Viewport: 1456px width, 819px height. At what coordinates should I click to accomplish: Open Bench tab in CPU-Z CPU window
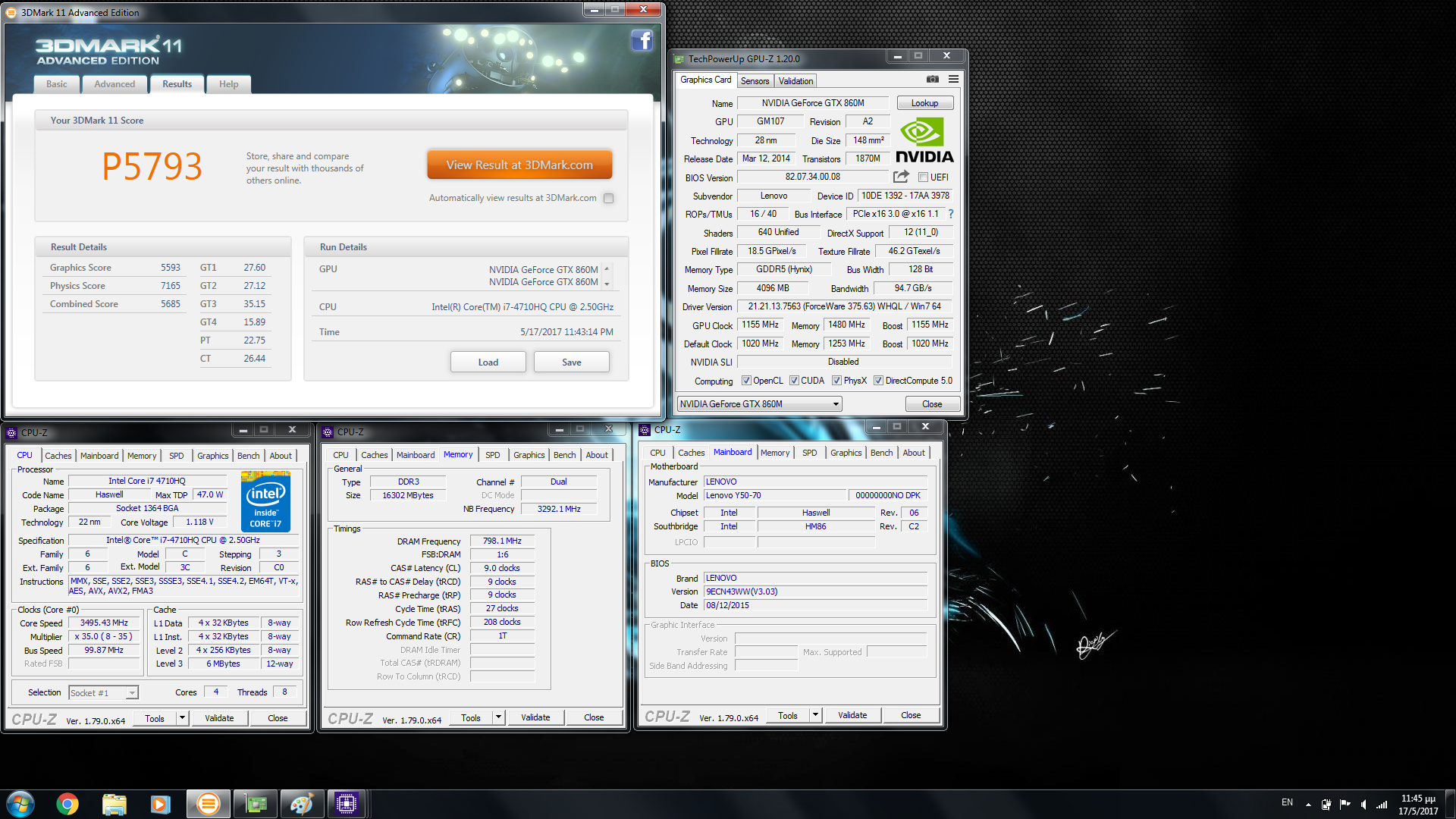click(x=248, y=456)
